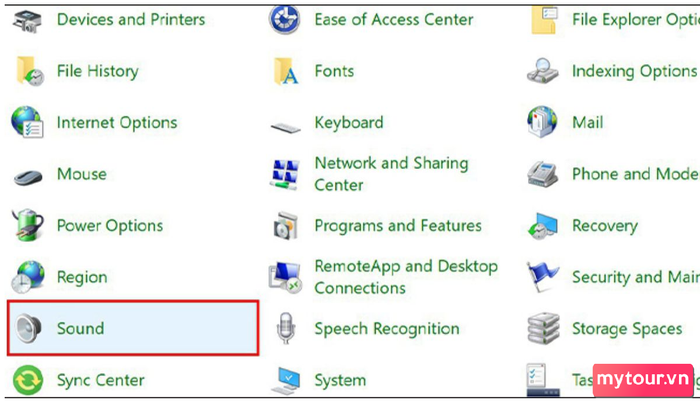
Task: Click the Region globe-clock icon
Action: (28, 277)
